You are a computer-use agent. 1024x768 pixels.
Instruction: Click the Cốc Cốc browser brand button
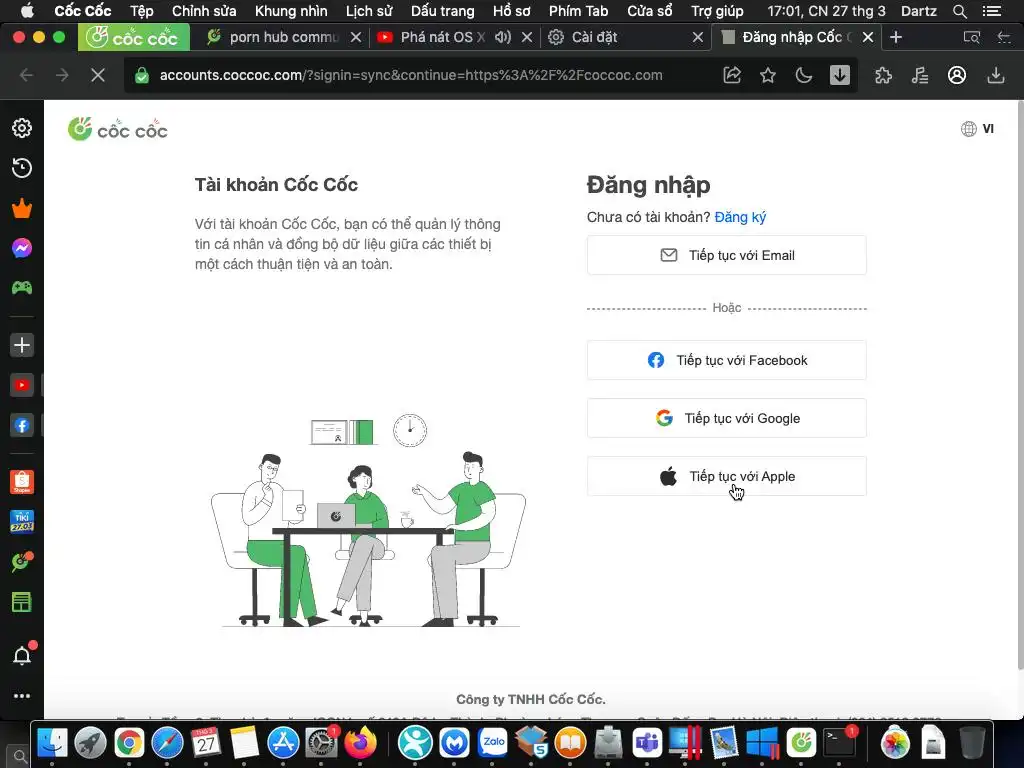(134, 37)
